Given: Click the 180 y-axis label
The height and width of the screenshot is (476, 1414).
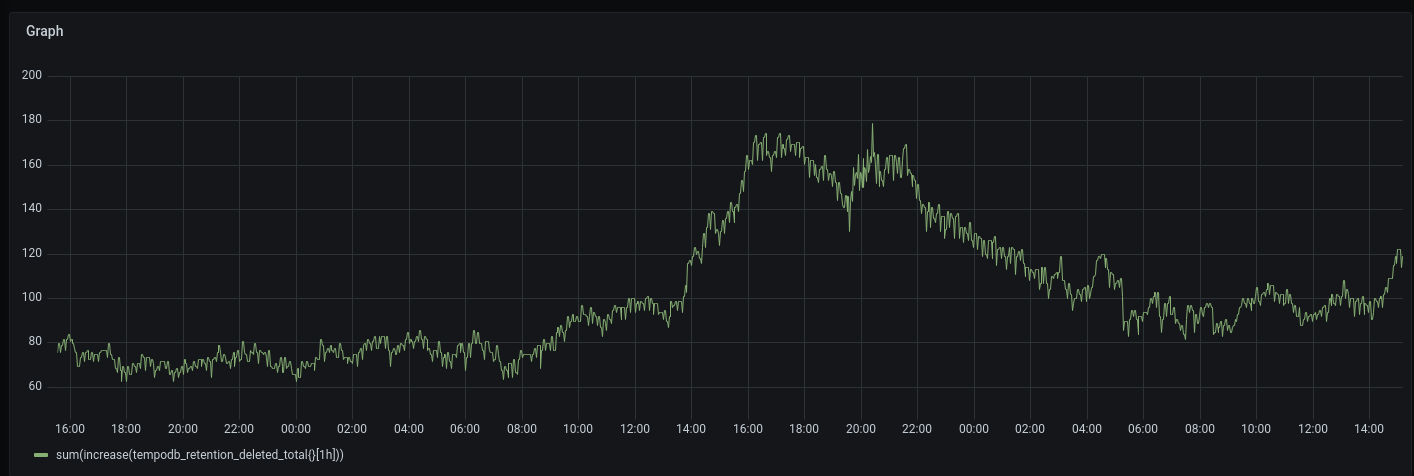Looking at the screenshot, I should coord(31,120).
